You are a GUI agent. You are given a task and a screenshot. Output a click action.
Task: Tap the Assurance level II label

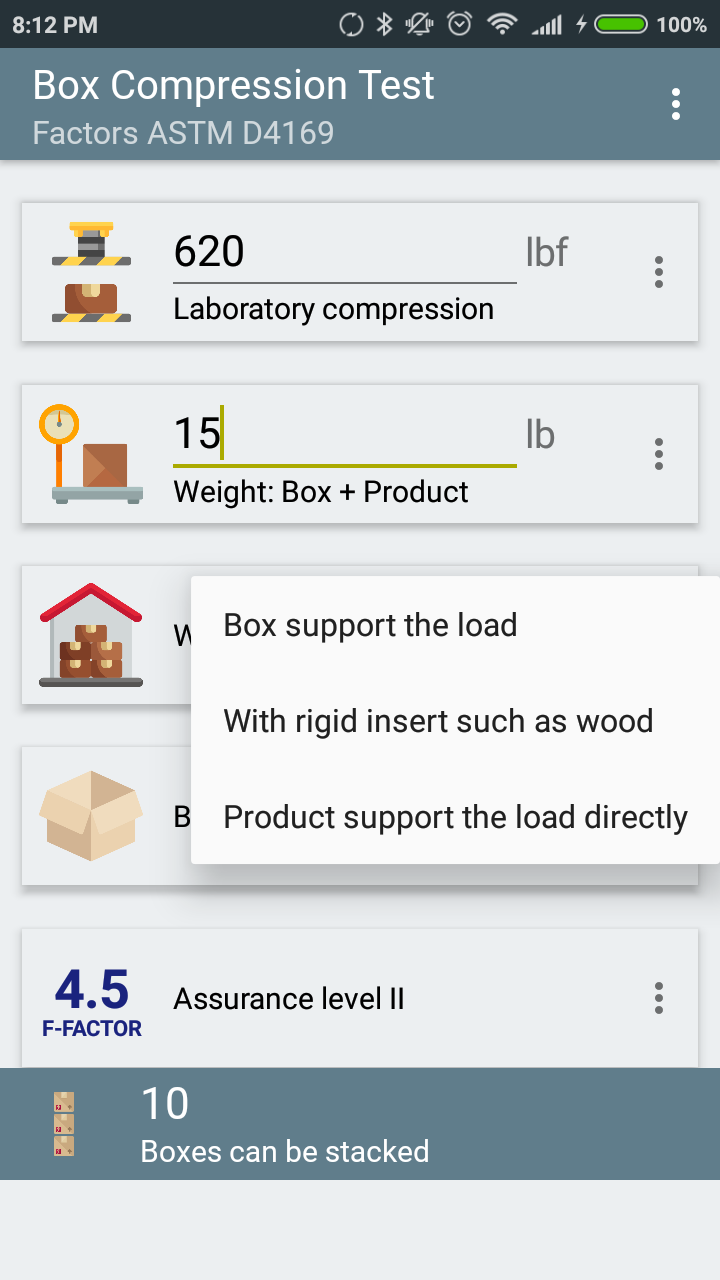pyautogui.click(x=289, y=999)
